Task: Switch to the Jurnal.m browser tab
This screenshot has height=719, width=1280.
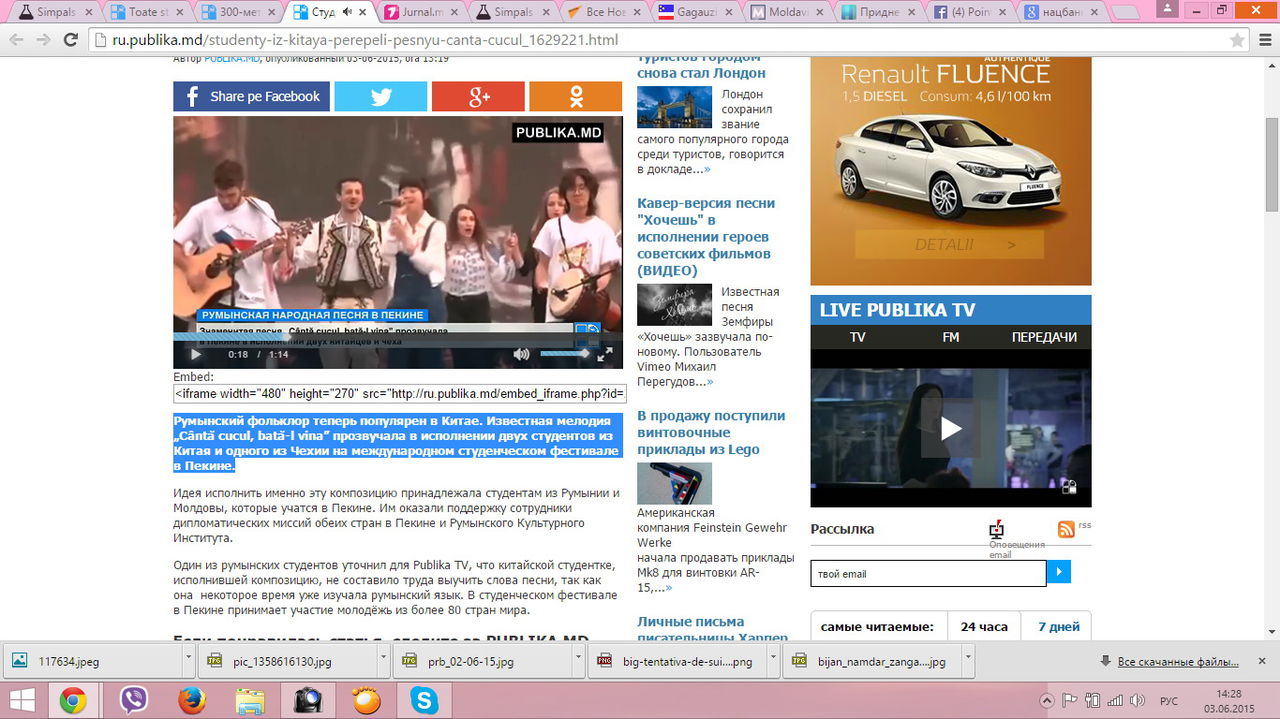Action: coord(421,12)
